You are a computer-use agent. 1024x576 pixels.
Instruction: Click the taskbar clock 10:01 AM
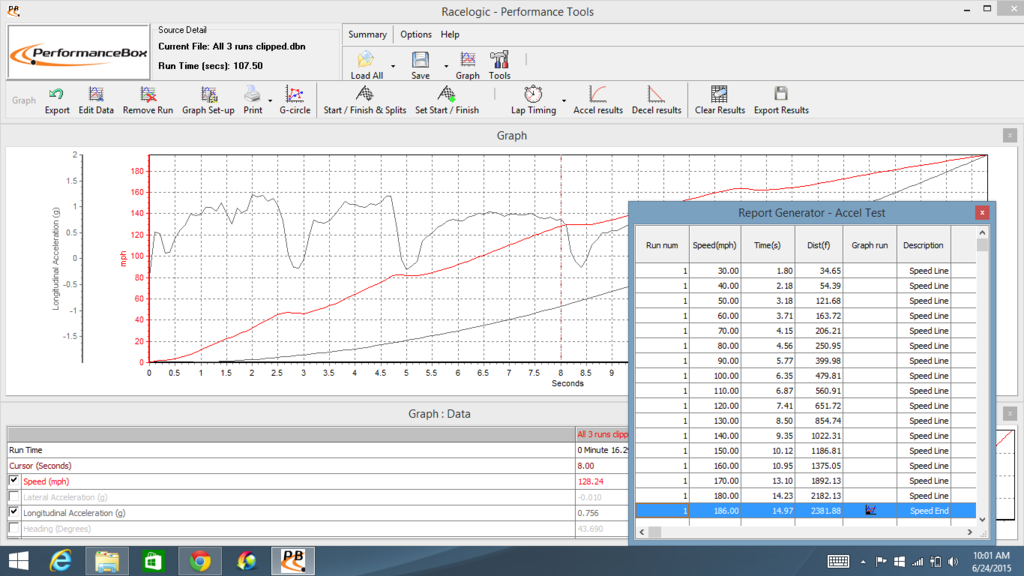click(x=991, y=556)
